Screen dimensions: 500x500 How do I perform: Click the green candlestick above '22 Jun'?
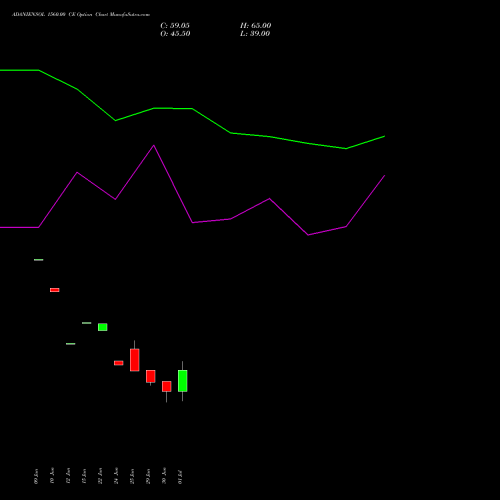pos(103,327)
